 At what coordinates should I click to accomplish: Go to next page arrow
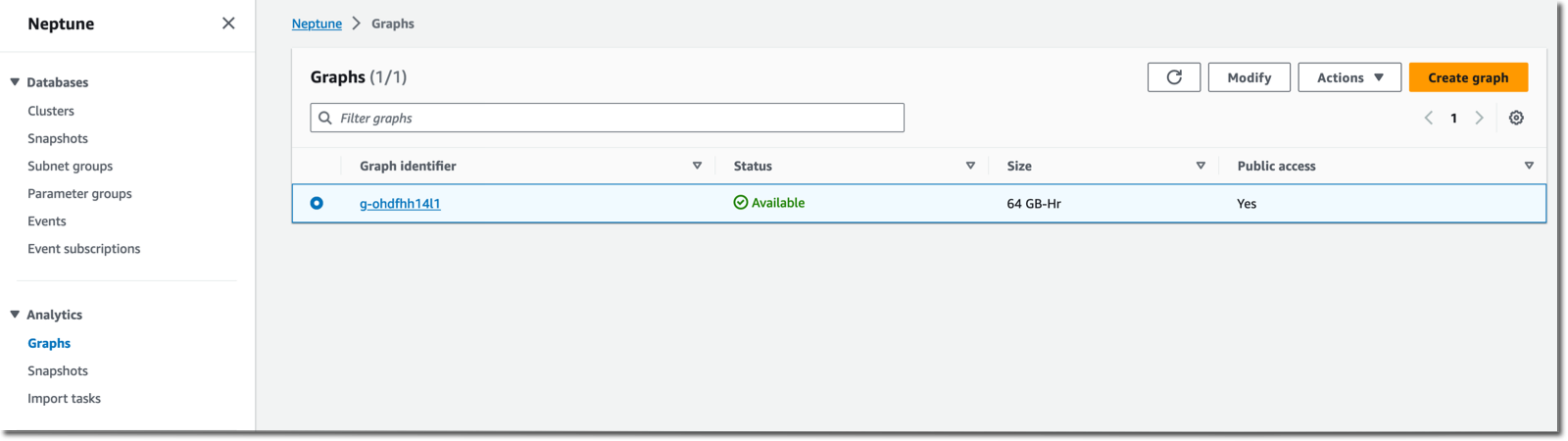1480,118
